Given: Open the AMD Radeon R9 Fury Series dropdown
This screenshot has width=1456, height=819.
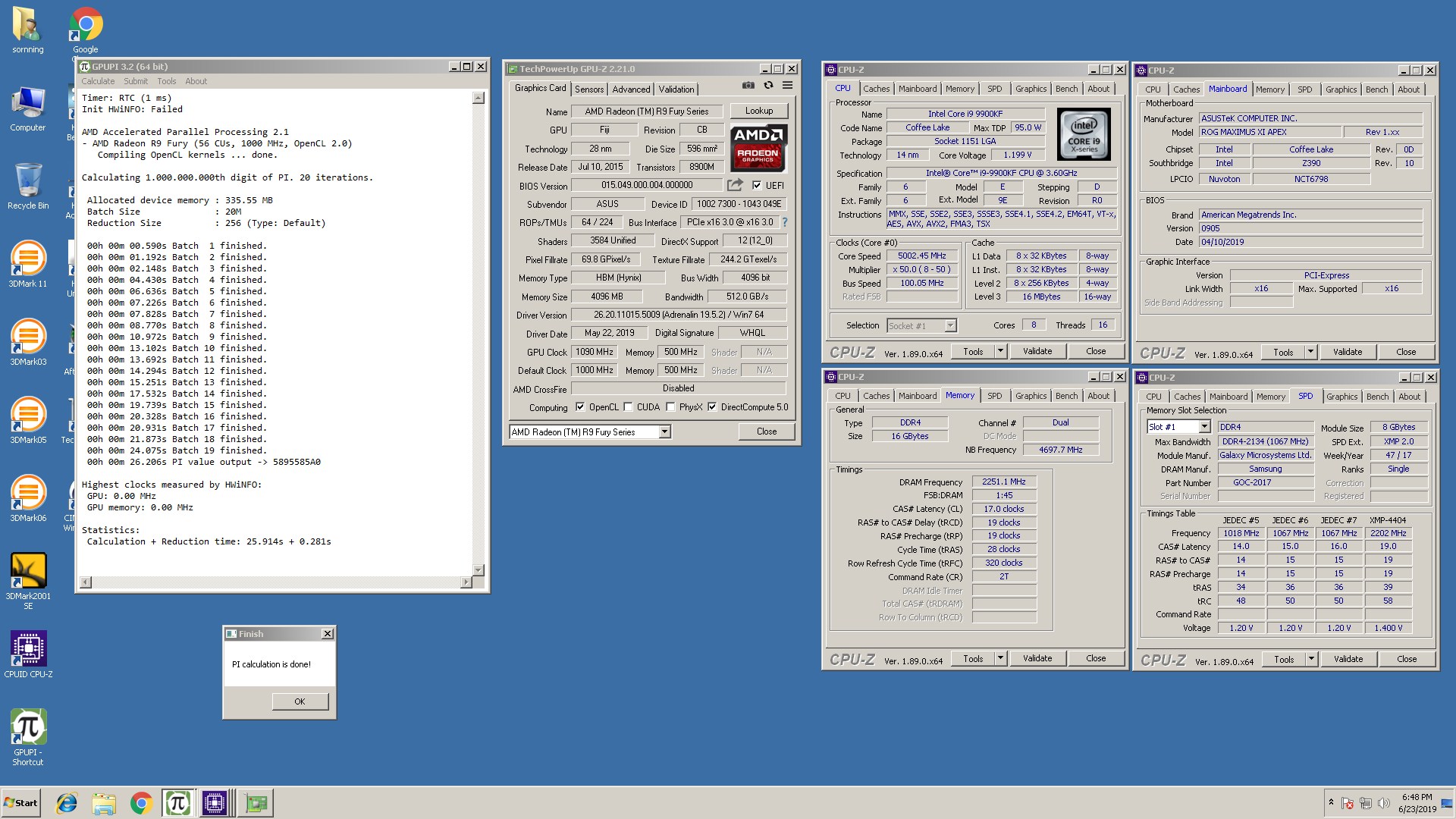Looking at the screenshot, I should click(x=664, y=431).
